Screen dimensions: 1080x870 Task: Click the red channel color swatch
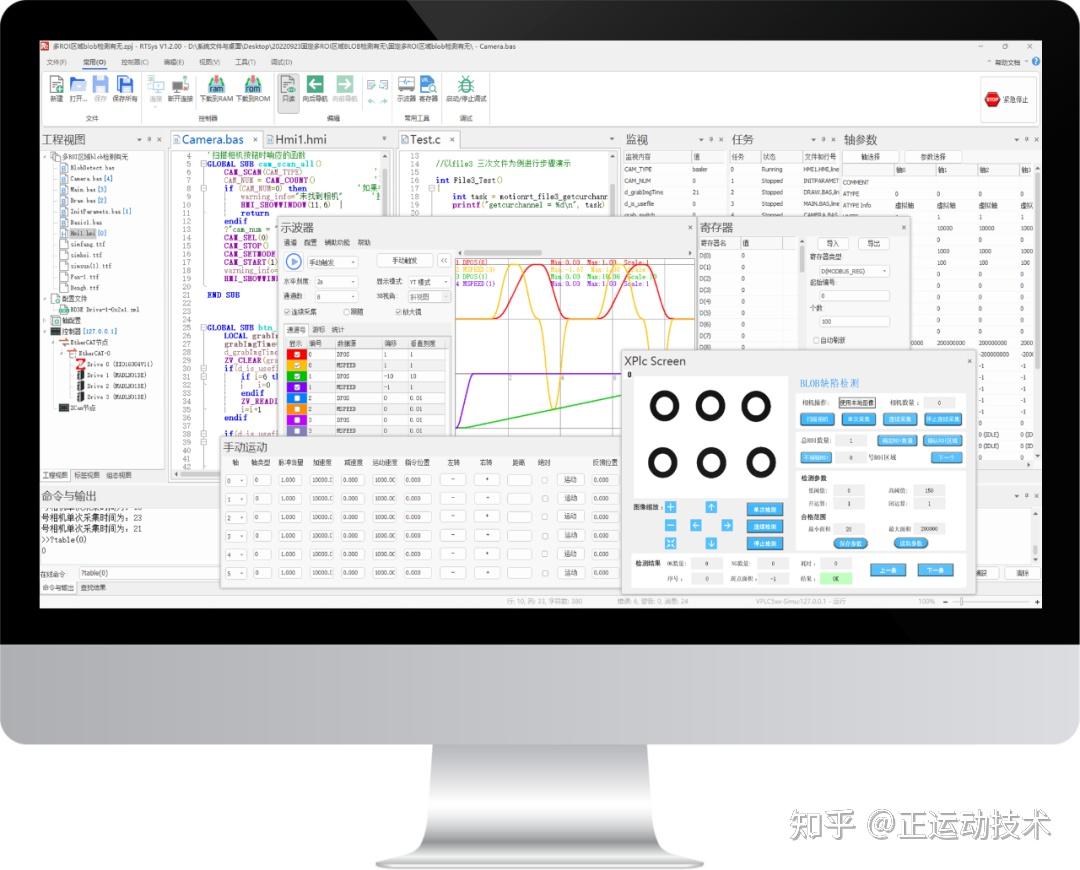296,354
